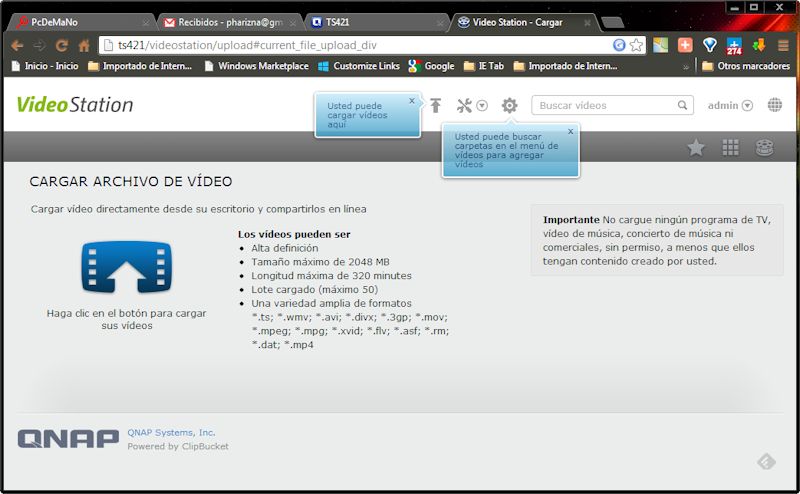This screenshot has height=494, width=800.
Task: Click the big blue upload video button
Action: (x=127, y=267)
